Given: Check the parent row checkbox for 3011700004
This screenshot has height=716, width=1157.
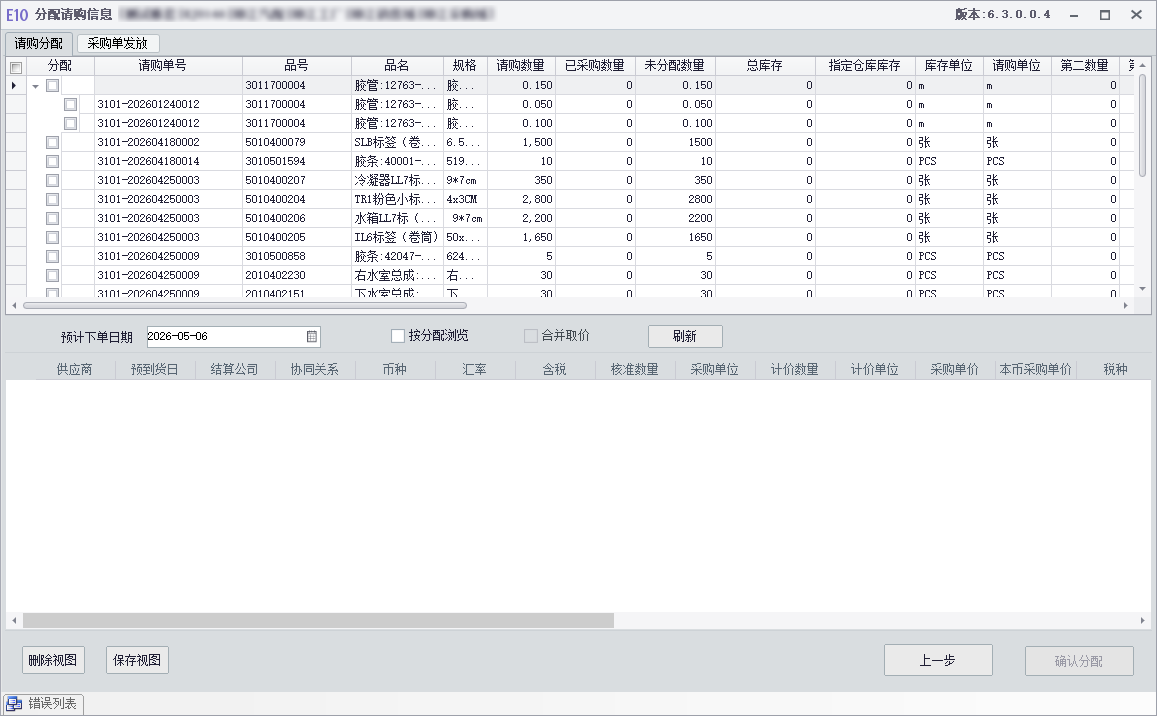Looking at the screenshot, I should tap(52, 86).
